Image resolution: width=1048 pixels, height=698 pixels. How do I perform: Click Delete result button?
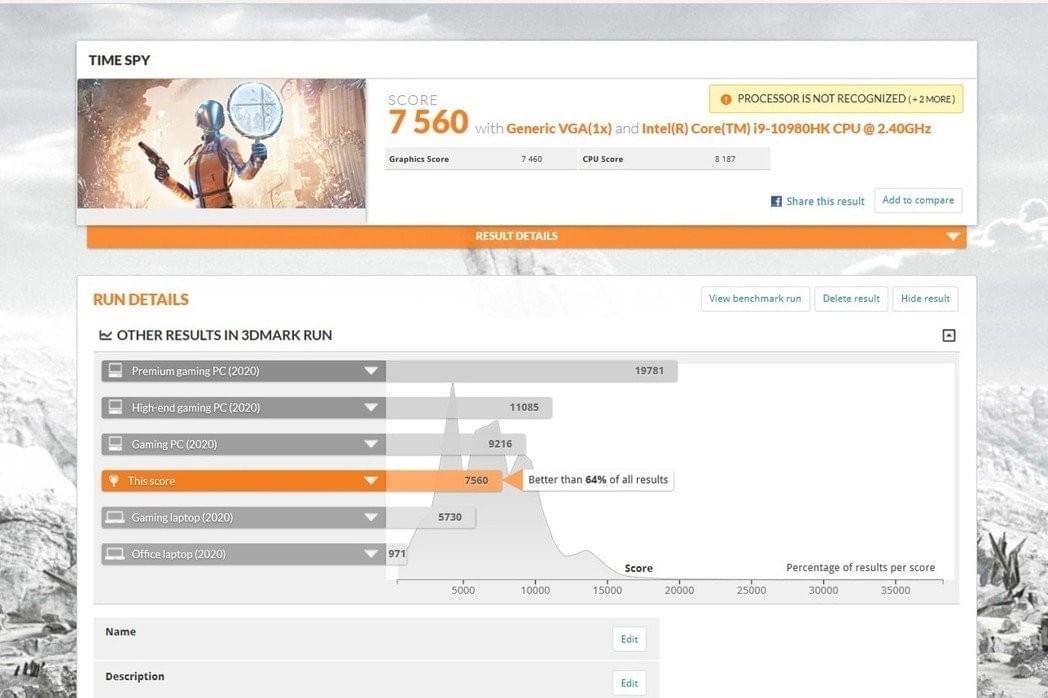(851, 299)
